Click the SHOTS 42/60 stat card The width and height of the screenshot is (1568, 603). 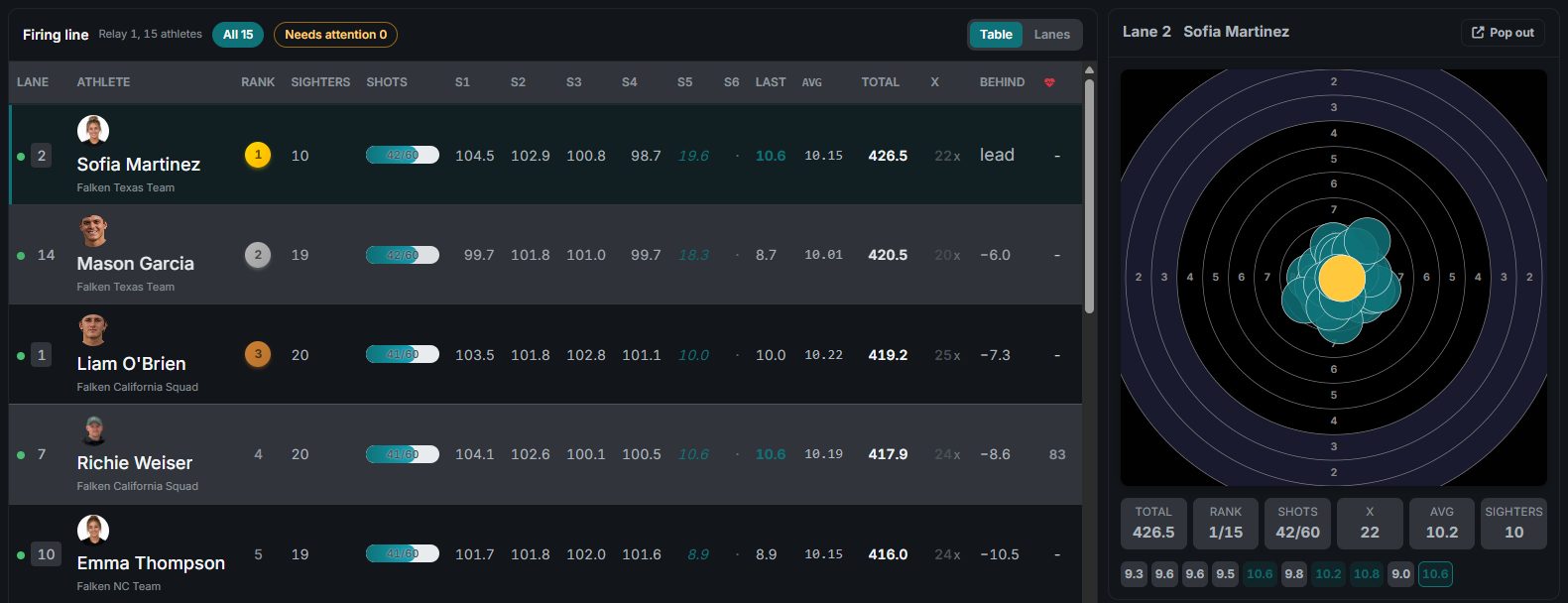coord(1297,524)
